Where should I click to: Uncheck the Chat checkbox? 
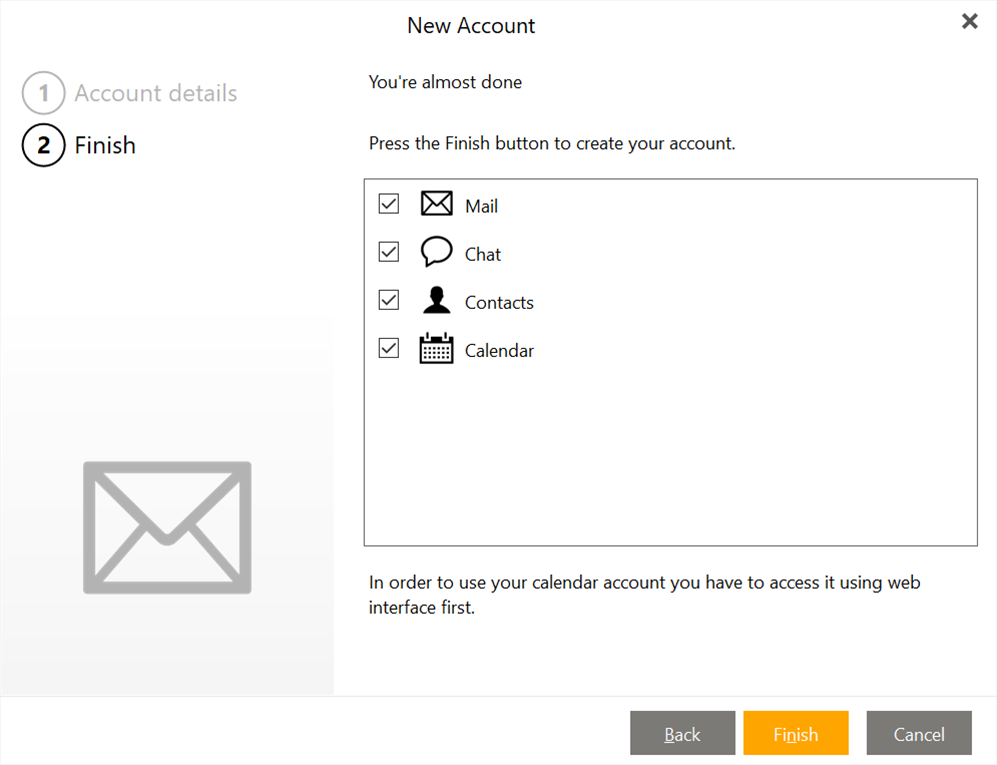coord(388,252)
